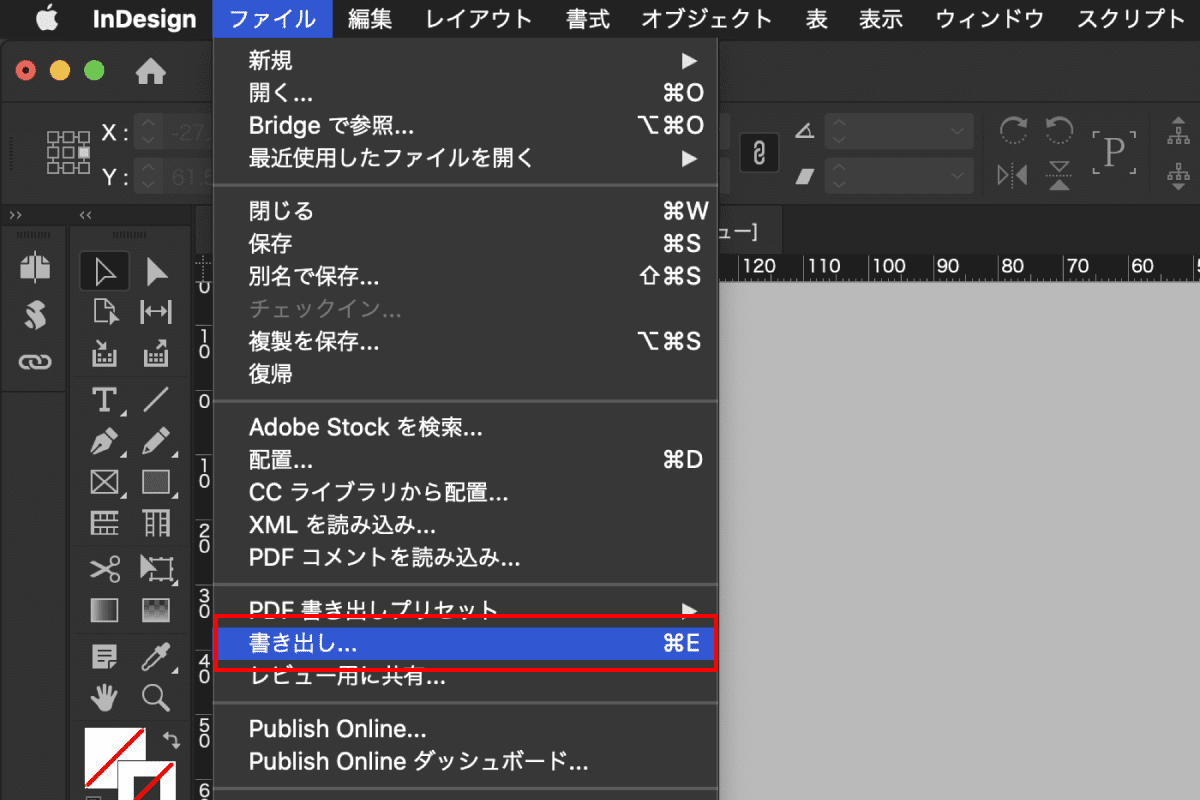1200x800 pixels.
Task: Click the Fill color swatch
Action: point(113,758)
